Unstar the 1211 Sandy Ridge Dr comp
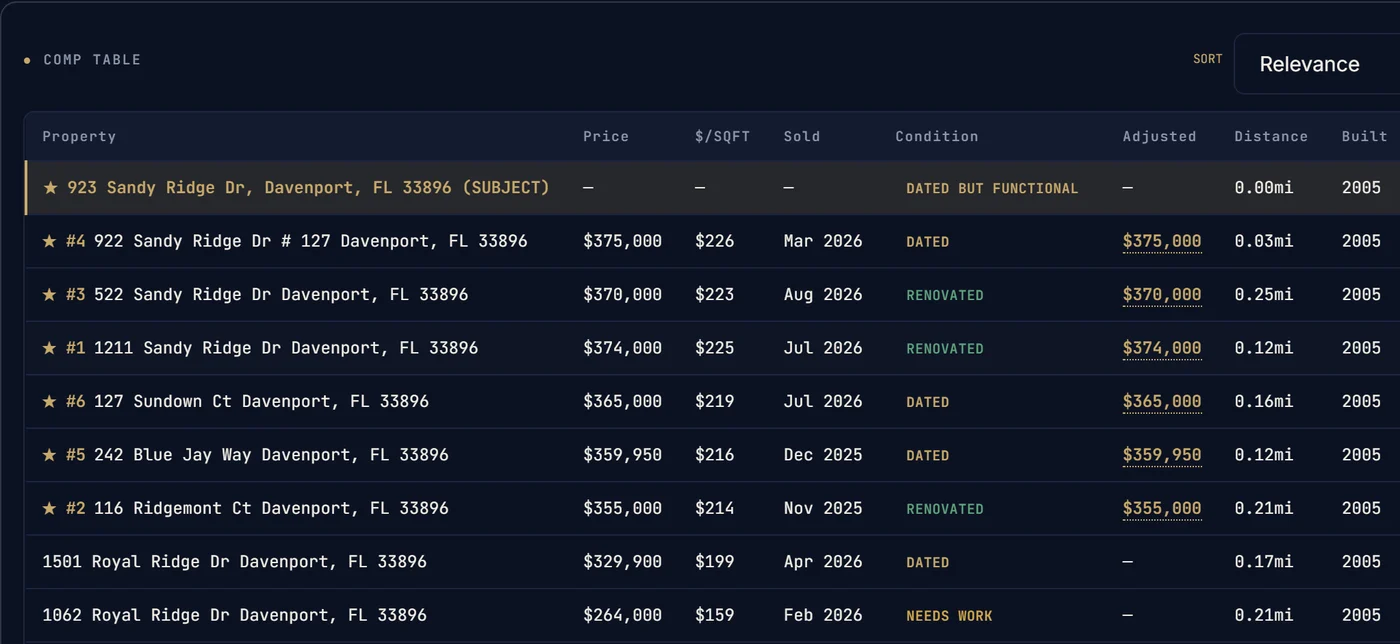The width and height of the screenshot is (1400, 644). click(x=50, y=348)
